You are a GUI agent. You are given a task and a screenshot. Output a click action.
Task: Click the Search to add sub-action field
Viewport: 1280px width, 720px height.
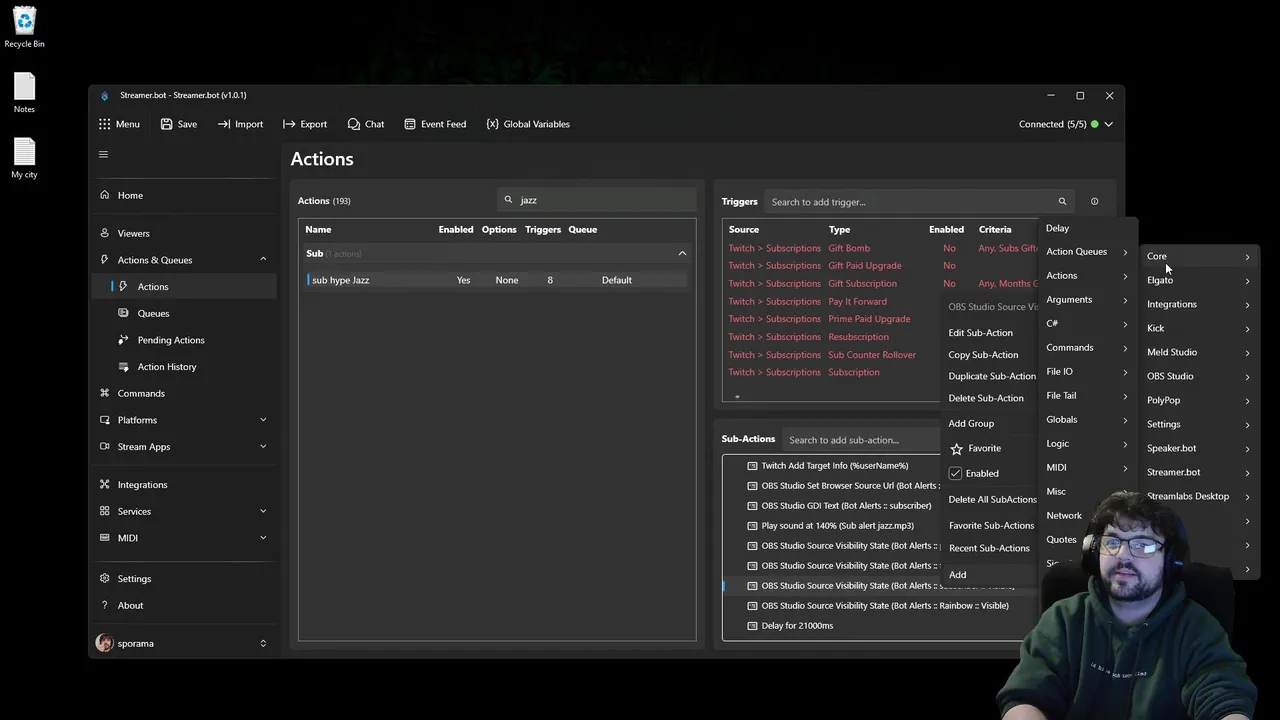click(862, 440)
